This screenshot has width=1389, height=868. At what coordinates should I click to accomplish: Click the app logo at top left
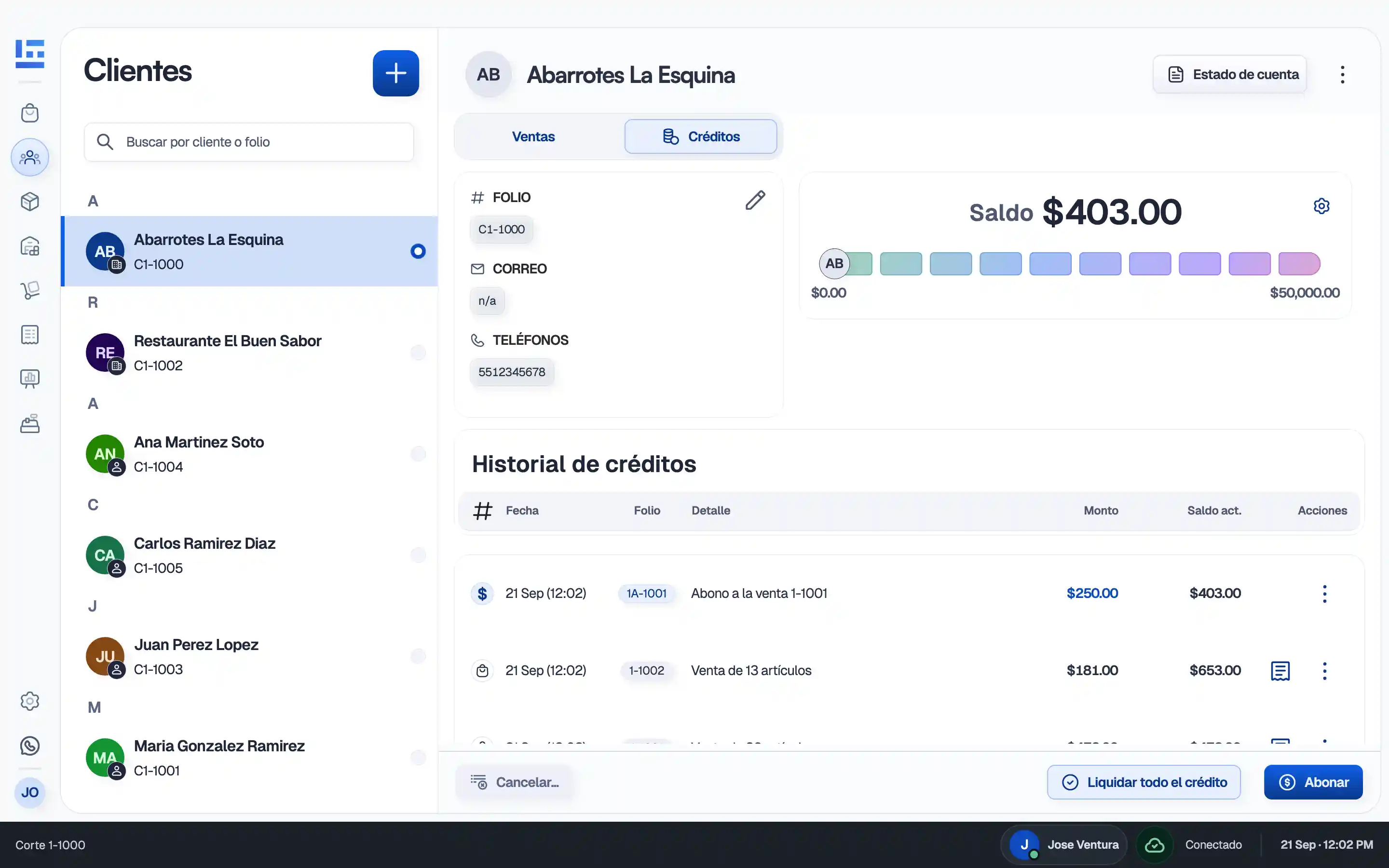point(30,54)
